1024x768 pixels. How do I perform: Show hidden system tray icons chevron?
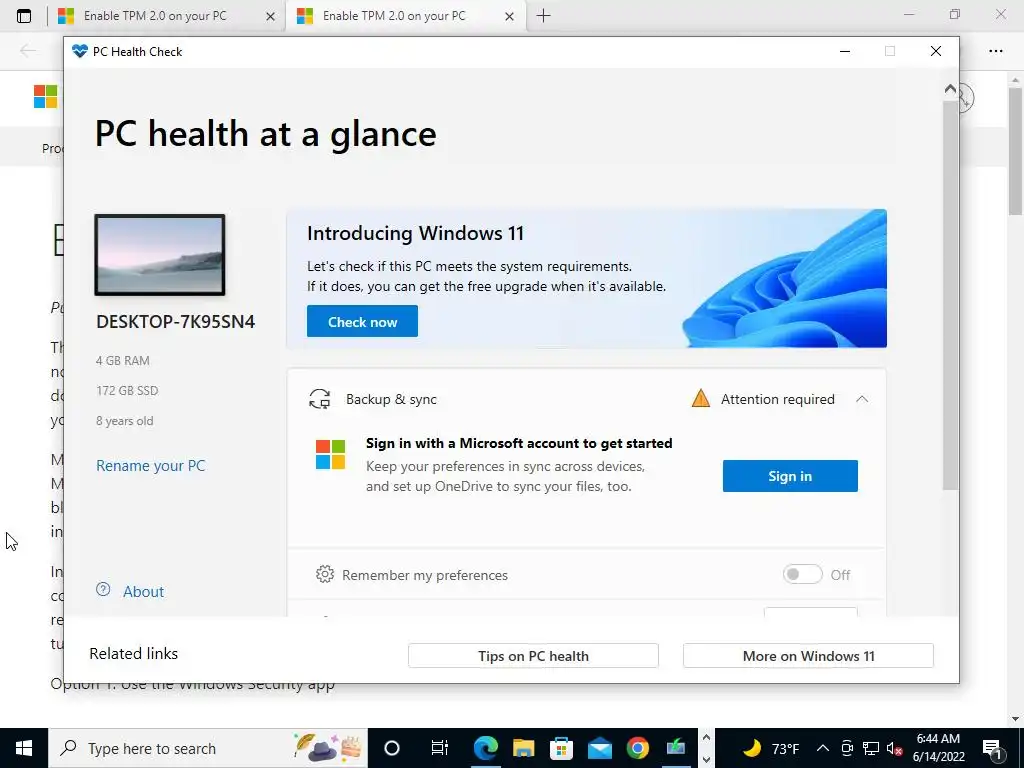823,748
